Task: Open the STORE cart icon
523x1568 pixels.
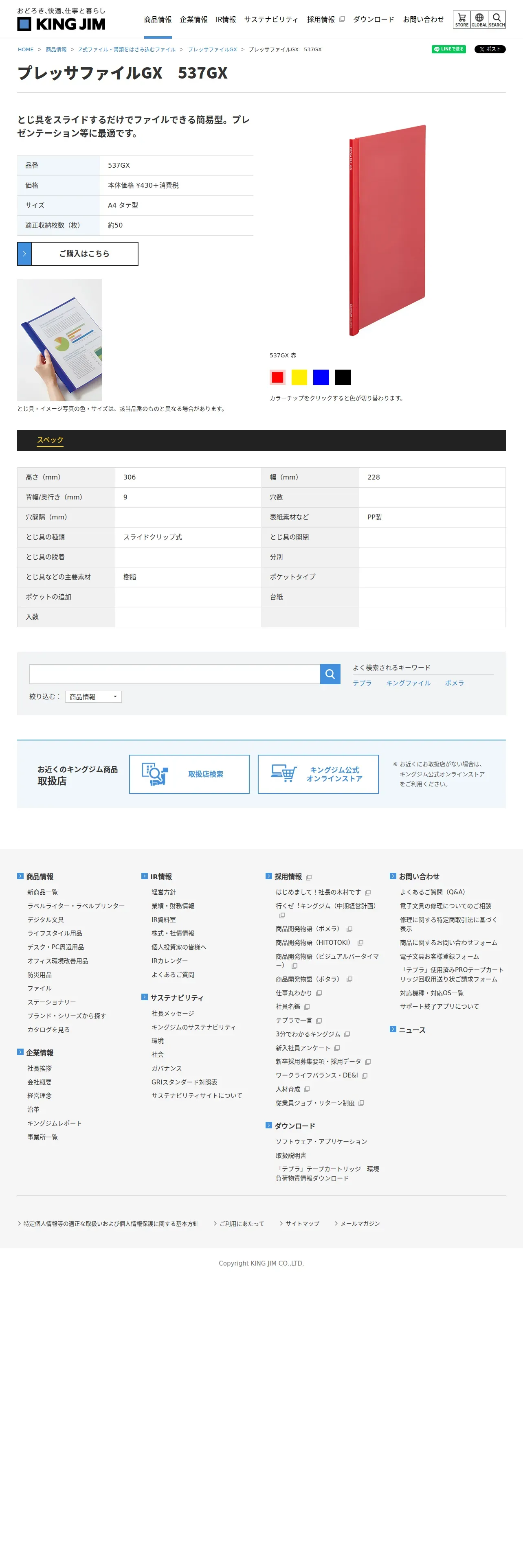Action: click(461, 20)
